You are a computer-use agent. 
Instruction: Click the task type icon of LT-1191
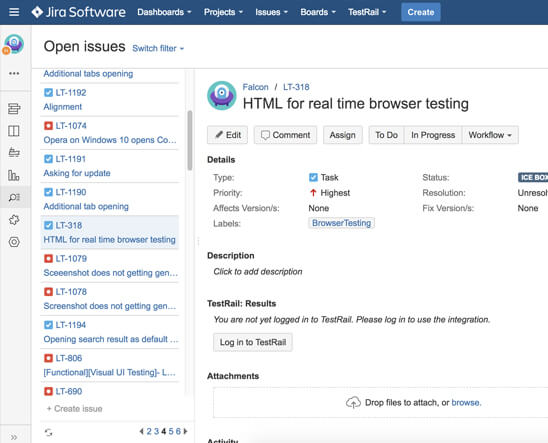click(48, 159)
